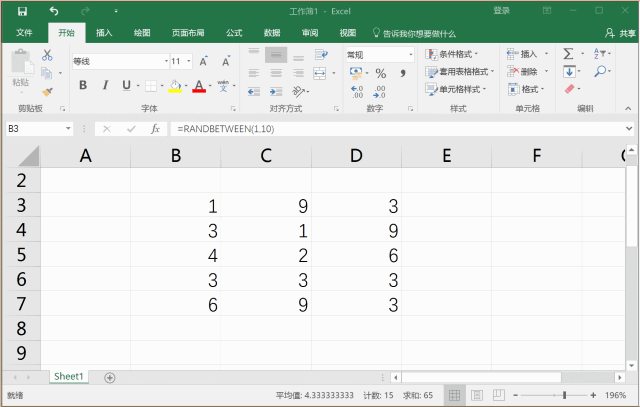Open Sort and Filter tool
Image resolution: width=640 pixels, height=407 pixels.
coord(599,53)
